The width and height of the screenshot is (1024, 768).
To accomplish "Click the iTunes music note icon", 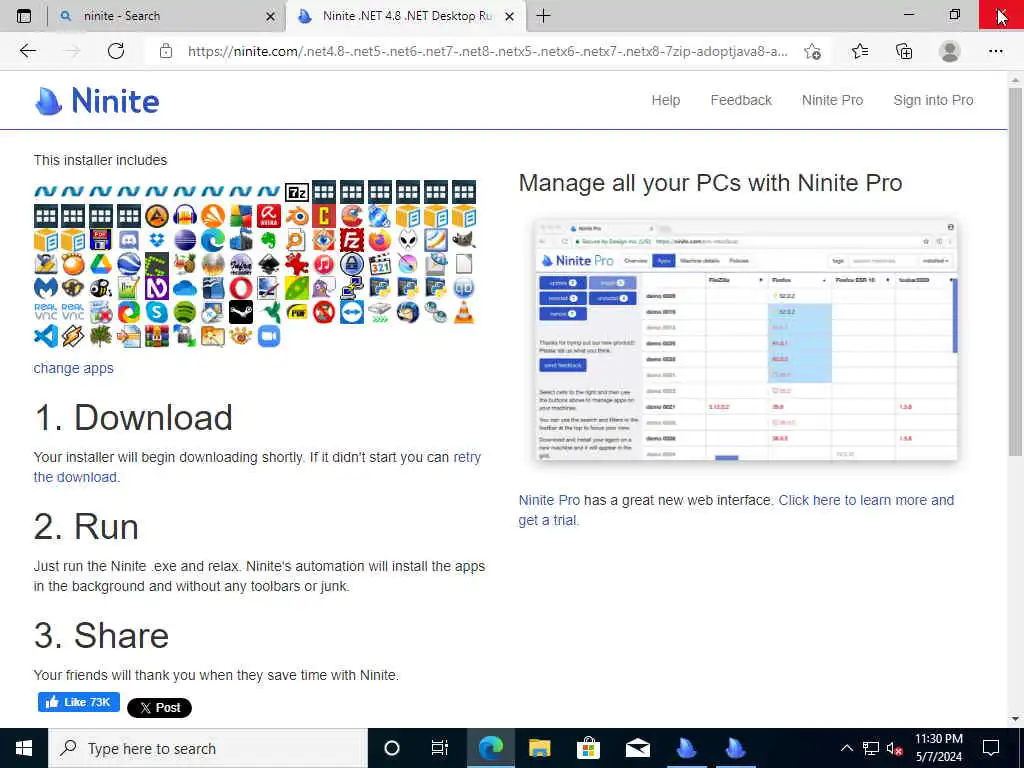I will (324, 264).
